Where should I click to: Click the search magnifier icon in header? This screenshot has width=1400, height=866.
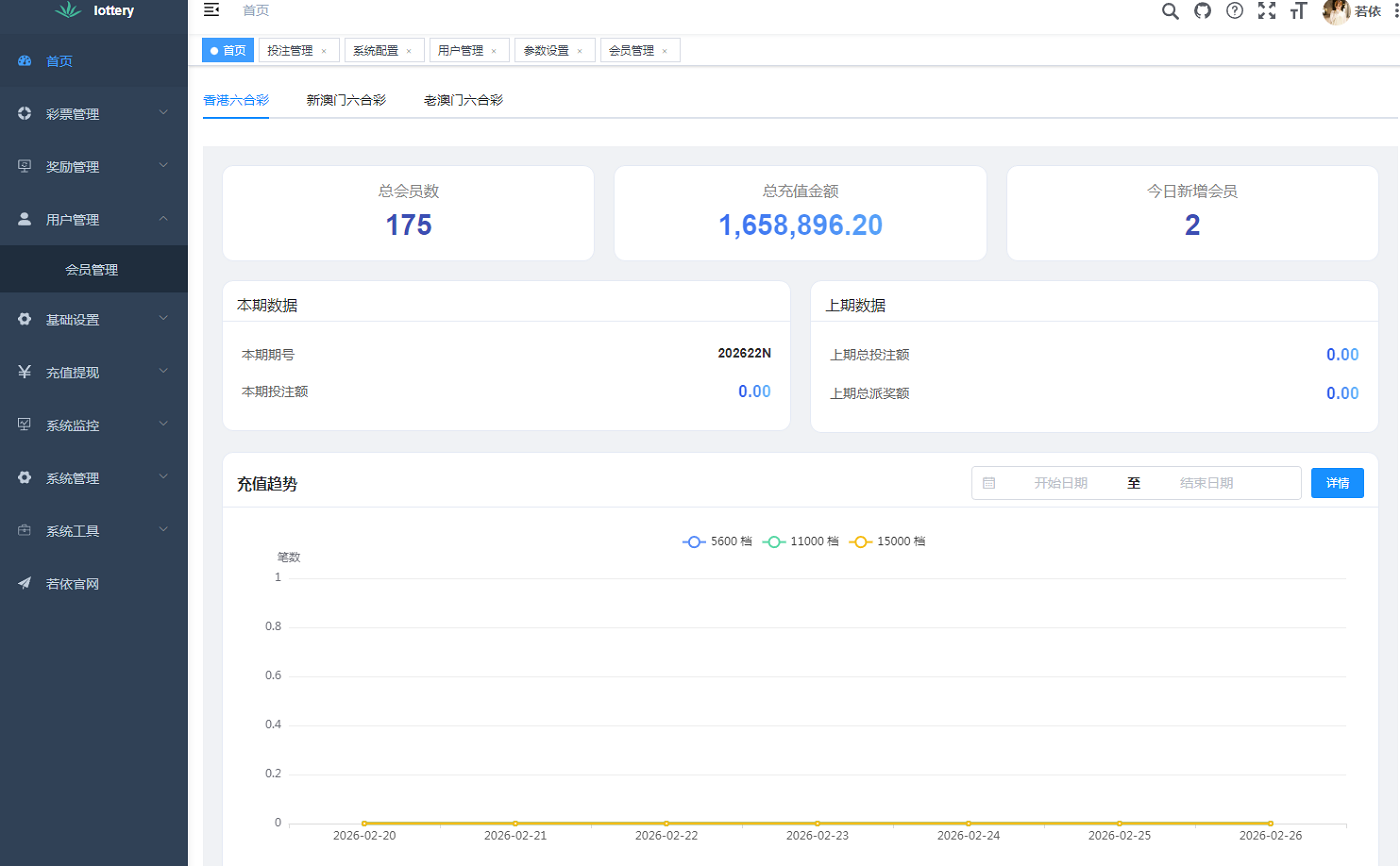(x=1170, y=11)
